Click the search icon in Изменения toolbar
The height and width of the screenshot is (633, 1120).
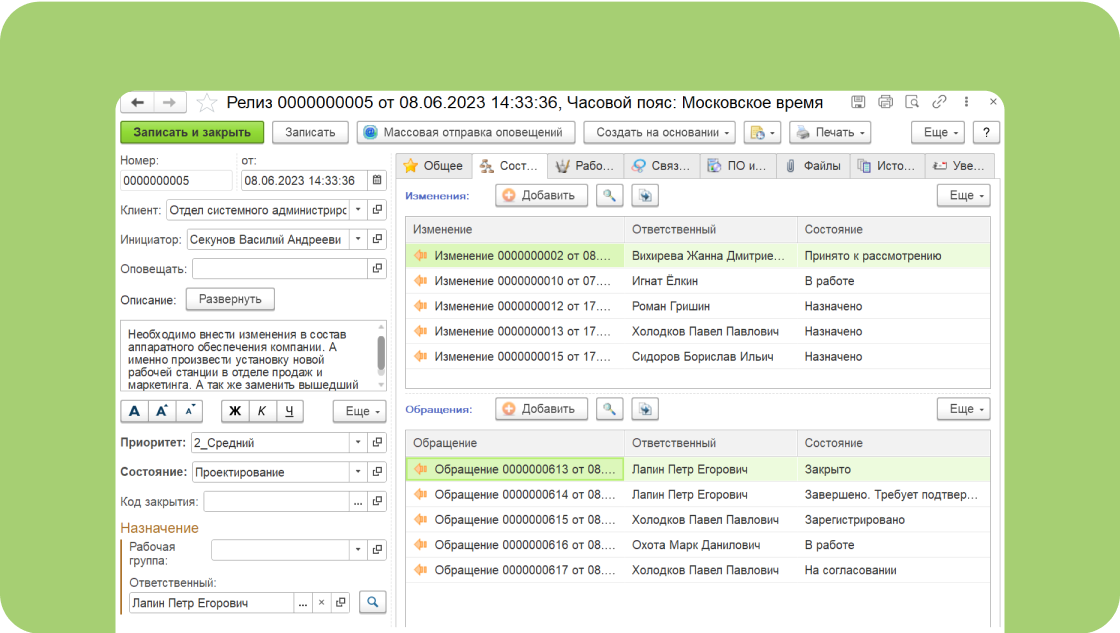(609, 195)
